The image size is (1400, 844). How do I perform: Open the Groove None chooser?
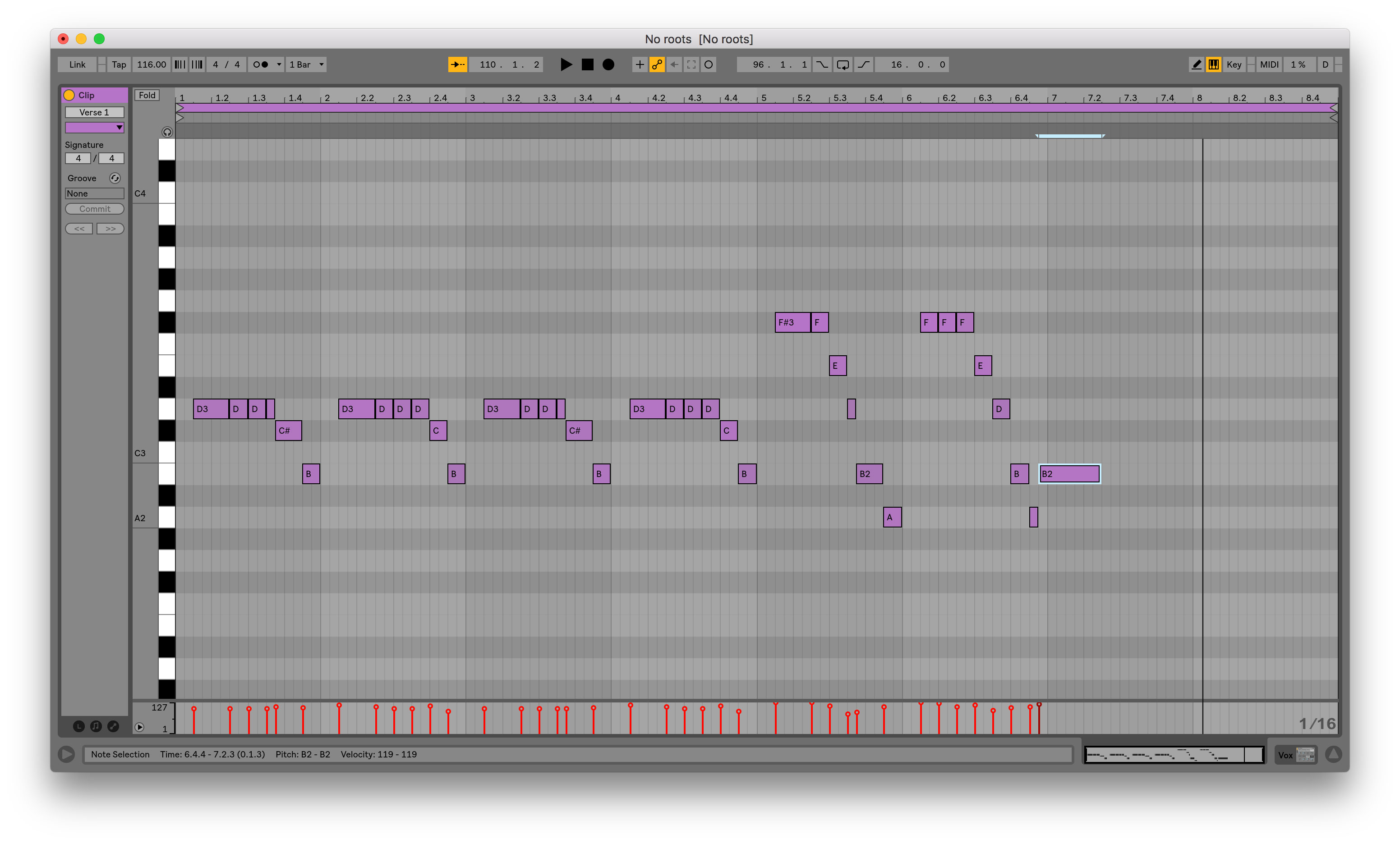(94, 194)
